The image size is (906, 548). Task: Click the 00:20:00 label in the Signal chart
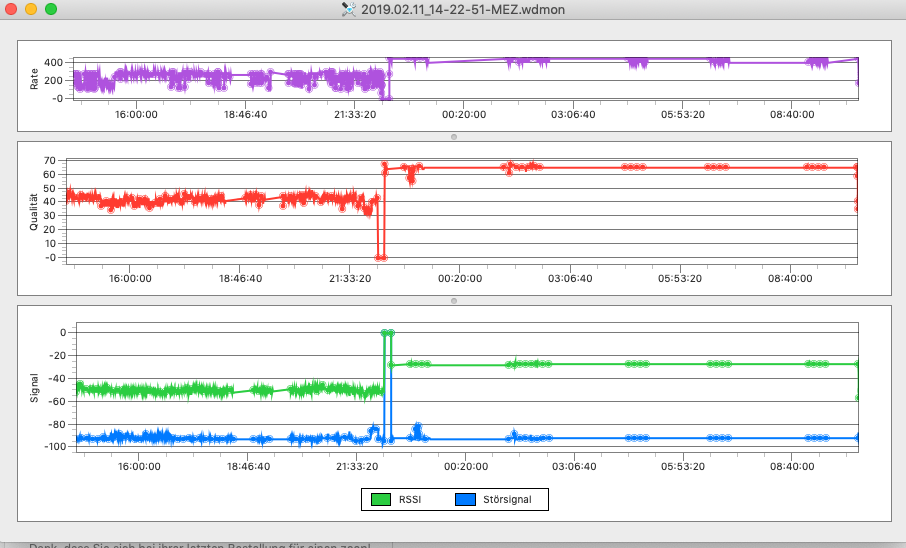click(464, 466)
